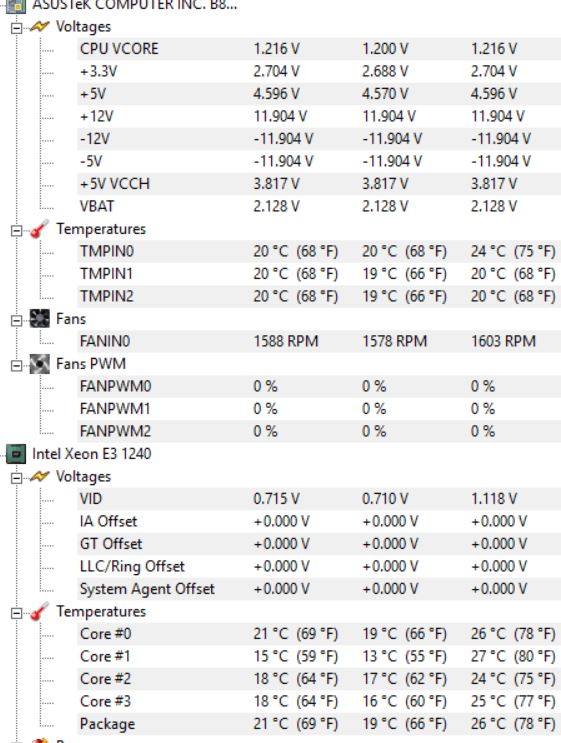
Task: Select the Package temperature row
Action: coord(319,724)
